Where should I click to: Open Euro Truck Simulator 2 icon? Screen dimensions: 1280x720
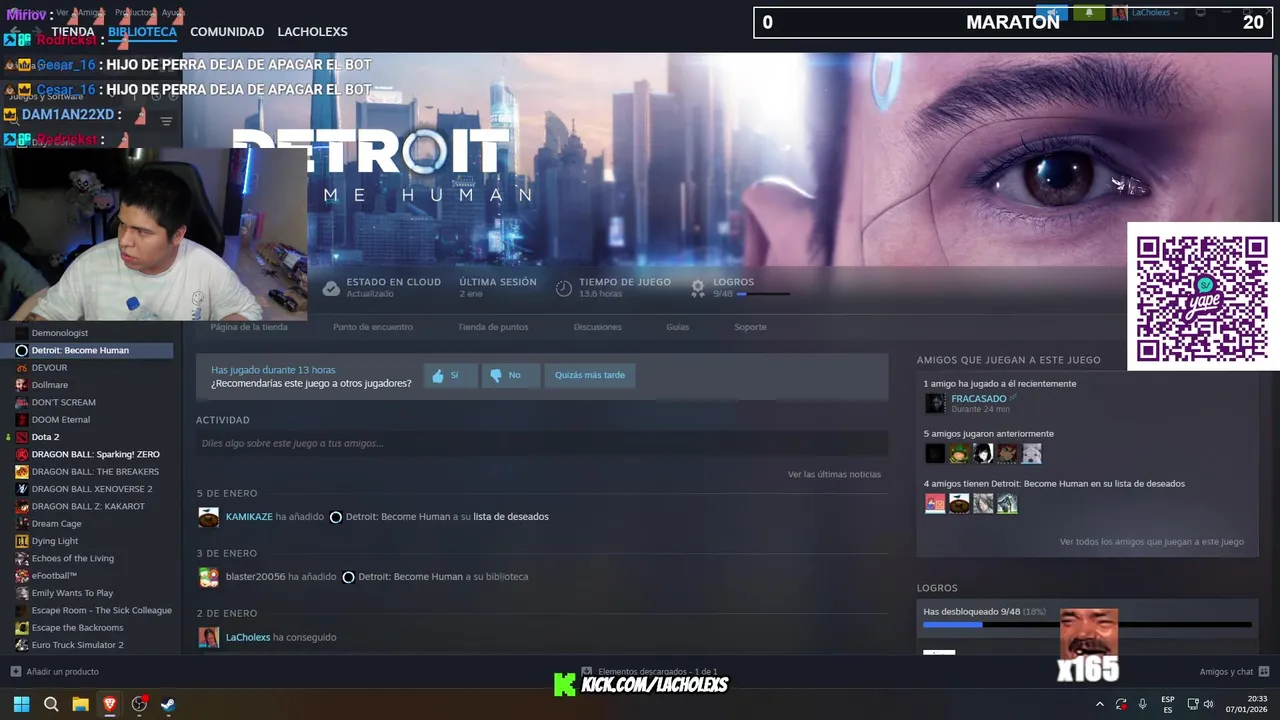pyautogui.click(x=22, y=645)
